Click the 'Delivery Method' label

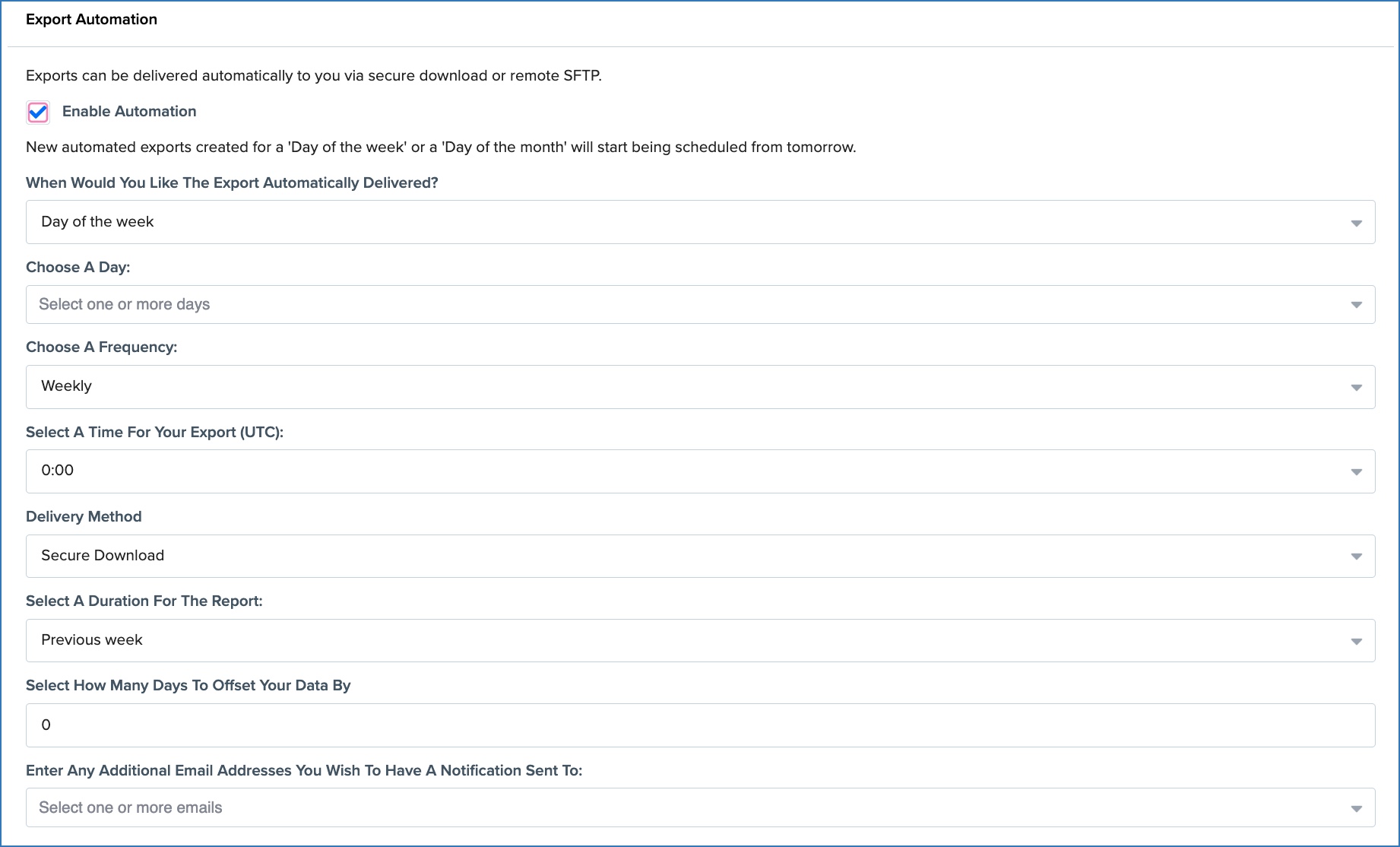tap(84, 517)
